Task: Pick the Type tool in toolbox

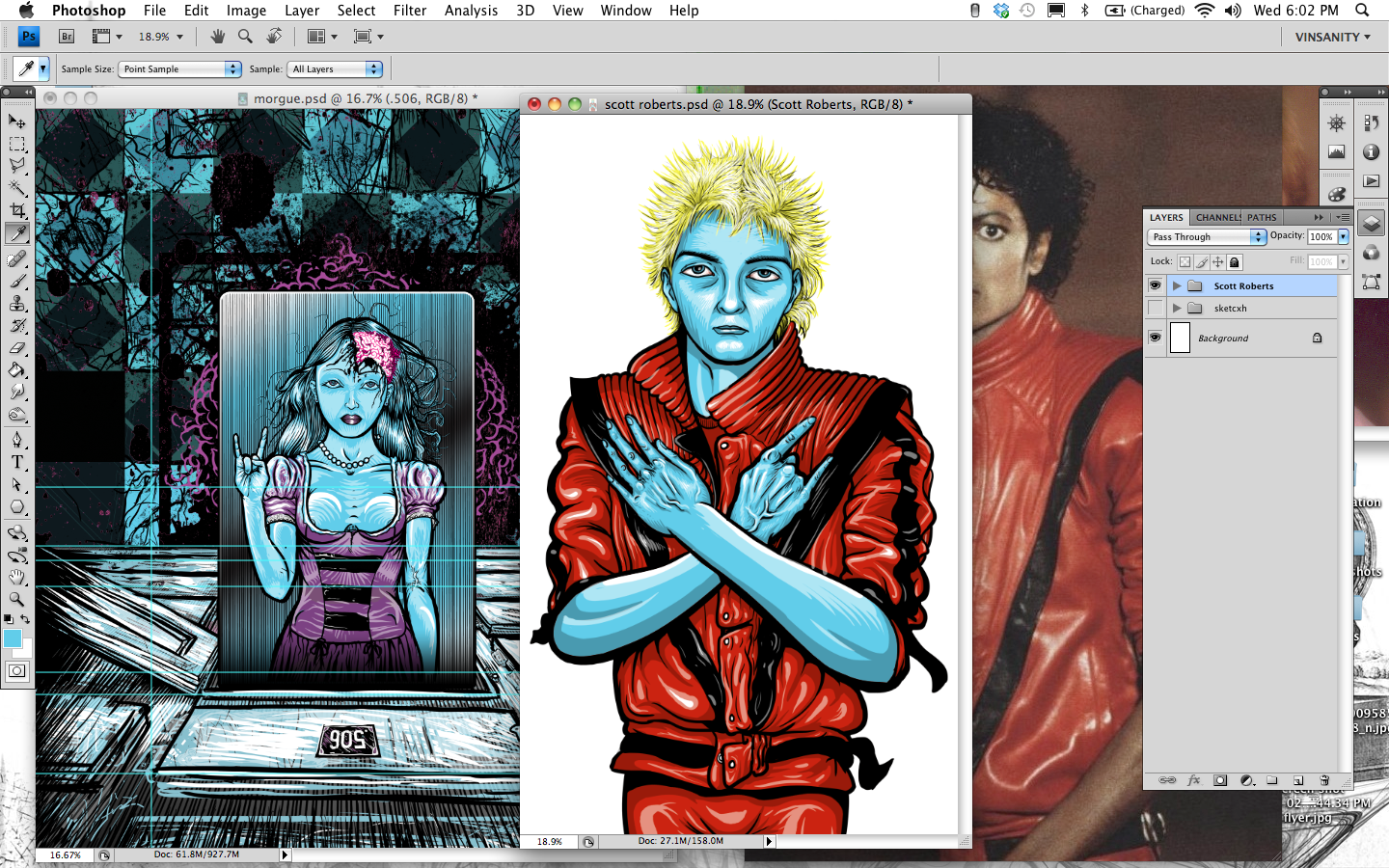Action: pos(17,462)
